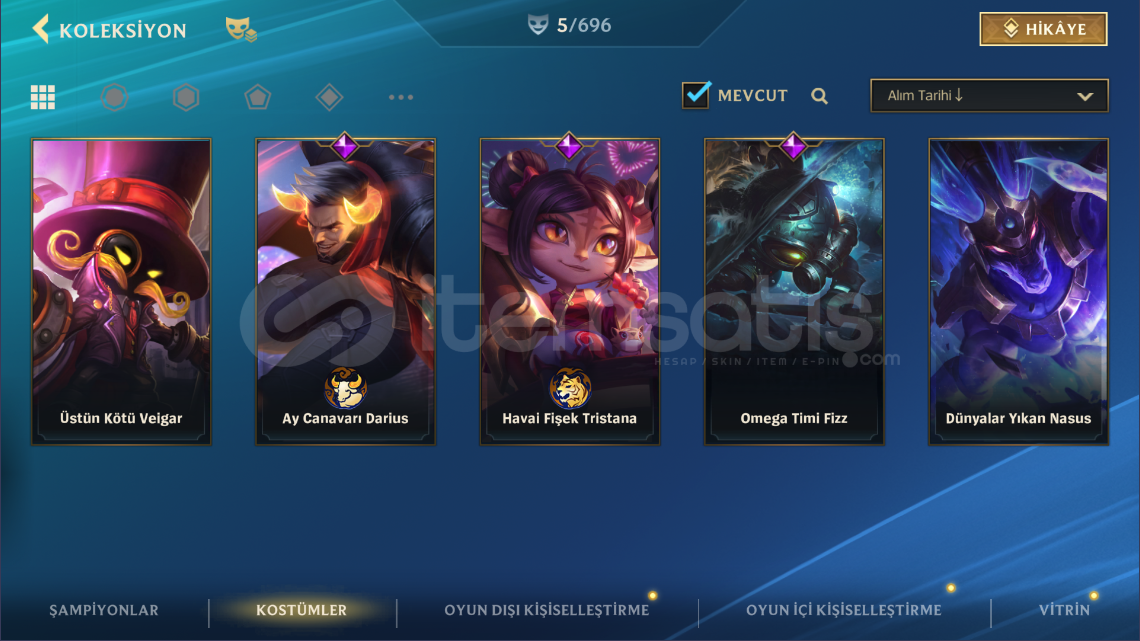The image size is (1140, 641).
Task: Show more filters via three dots
Action: click(401, 97)
